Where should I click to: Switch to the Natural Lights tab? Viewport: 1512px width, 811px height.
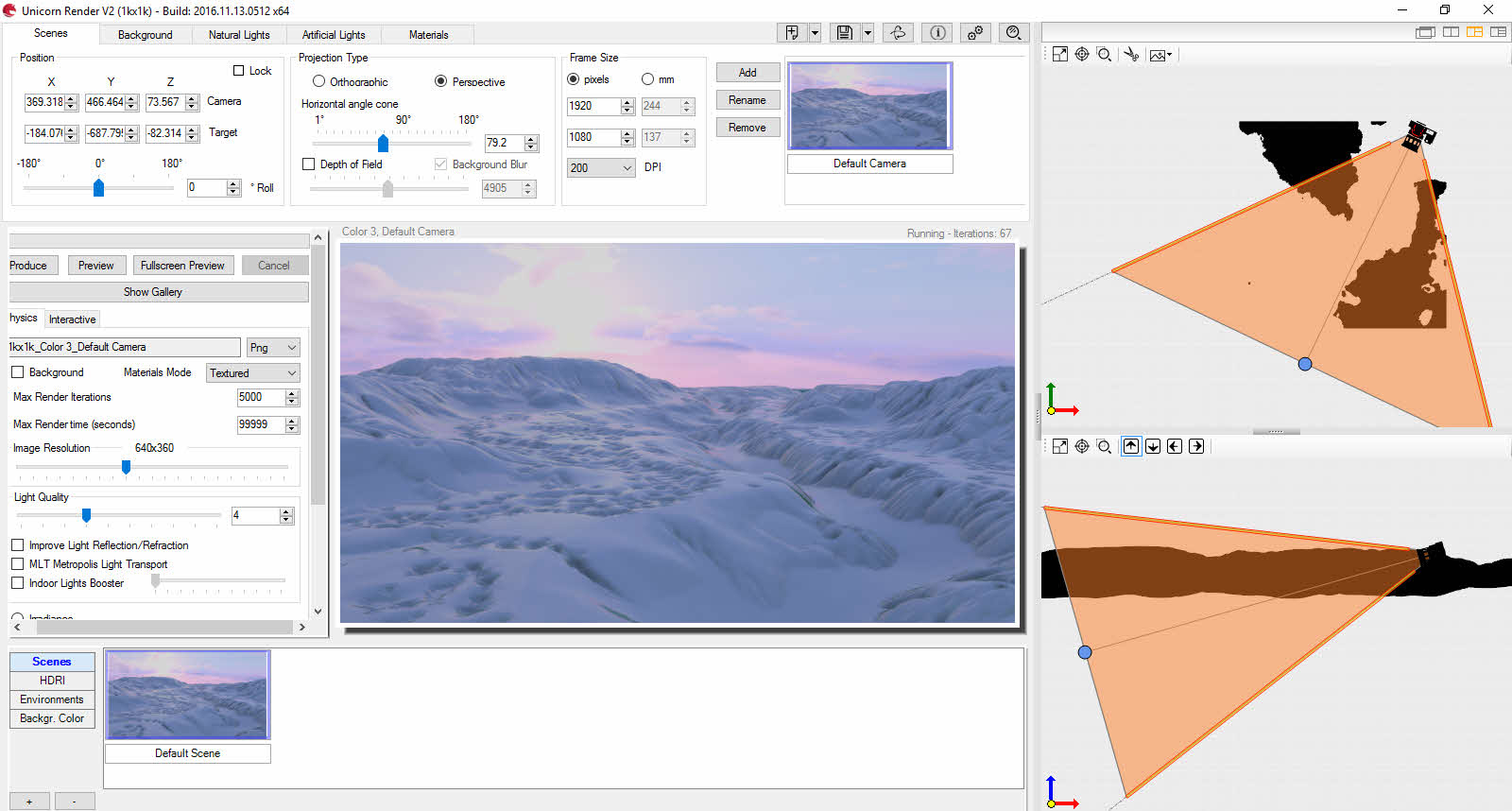[238, 35]
